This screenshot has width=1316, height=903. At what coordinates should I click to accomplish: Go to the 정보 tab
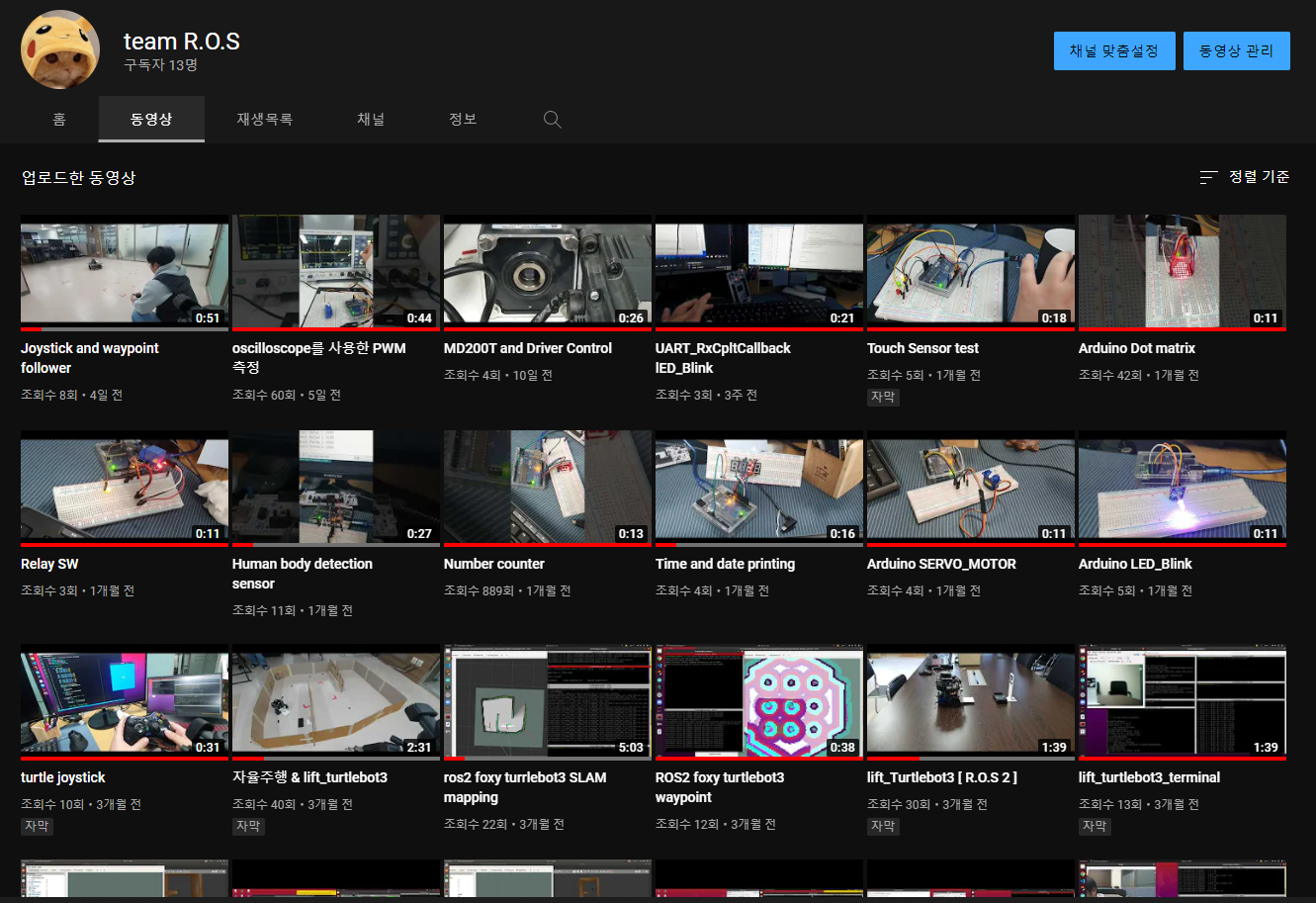(463, 120)
